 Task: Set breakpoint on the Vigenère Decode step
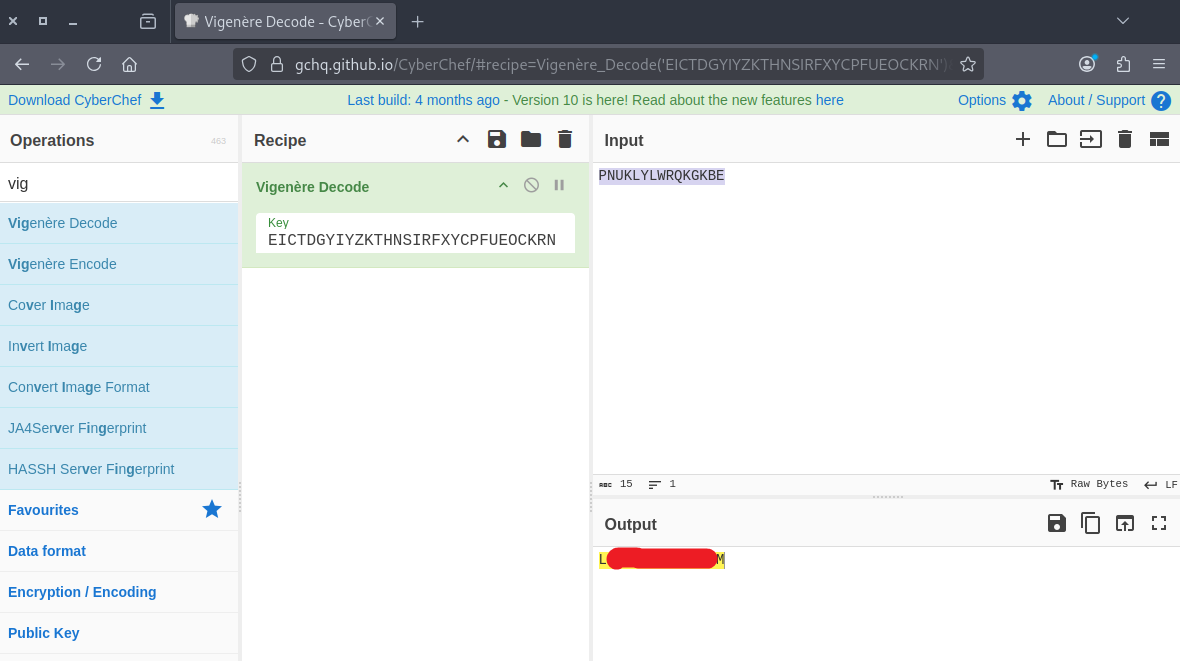click(559, 185)
